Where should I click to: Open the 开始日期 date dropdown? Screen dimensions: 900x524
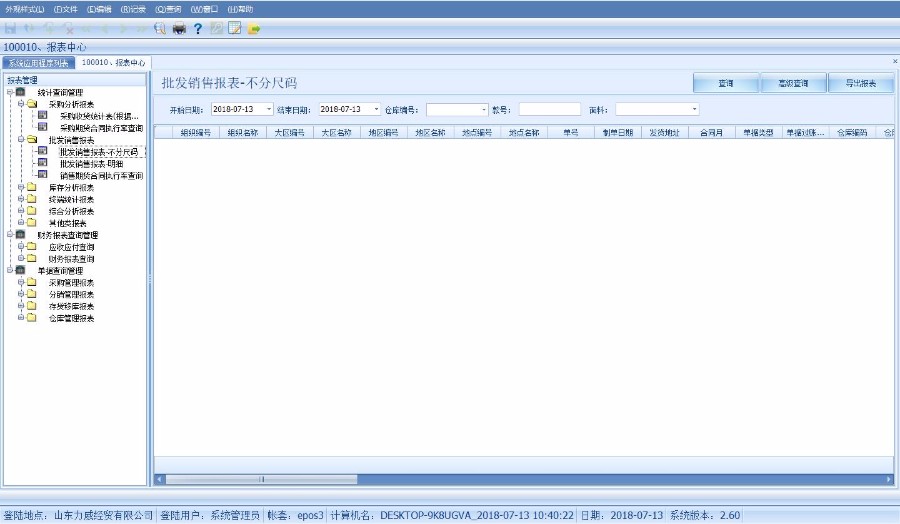[x=269, y=109]
